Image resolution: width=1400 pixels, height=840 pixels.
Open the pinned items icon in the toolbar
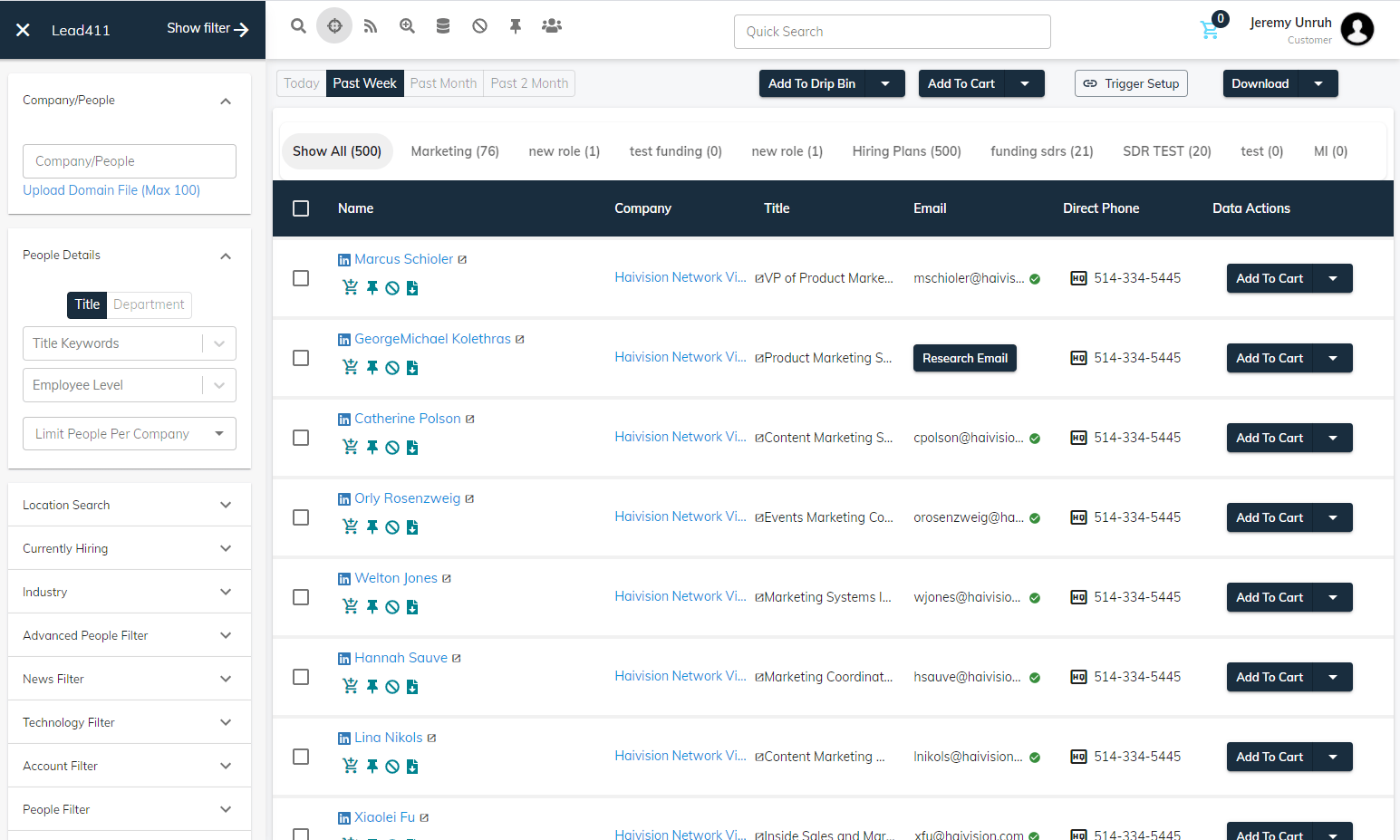tap(515, 25)
